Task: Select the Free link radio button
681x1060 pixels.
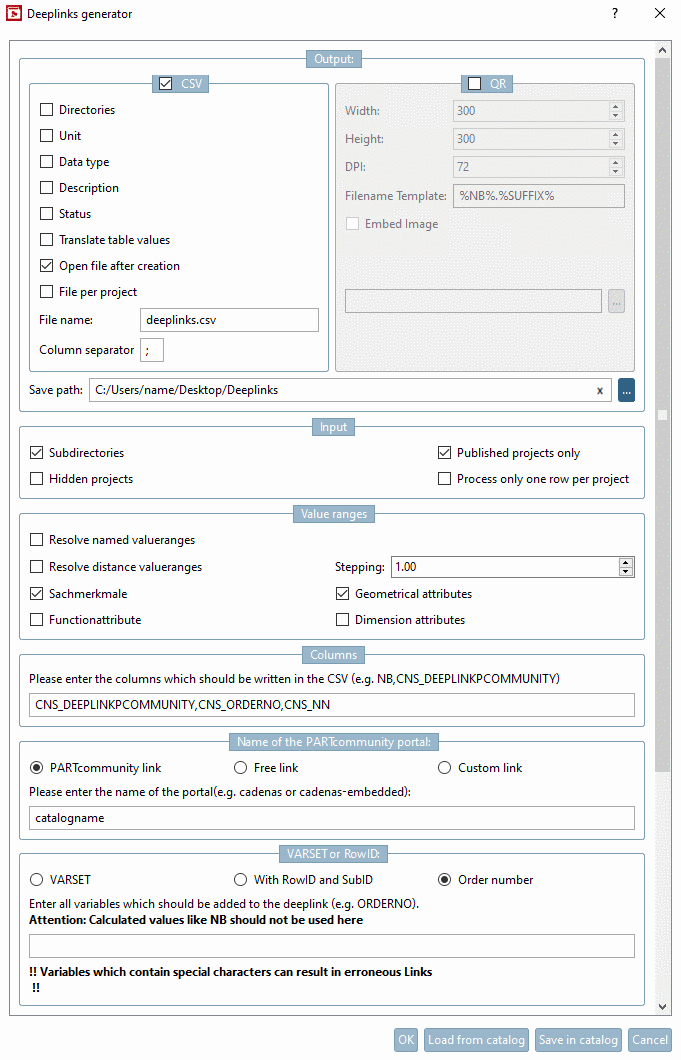Action: [240, 767]
